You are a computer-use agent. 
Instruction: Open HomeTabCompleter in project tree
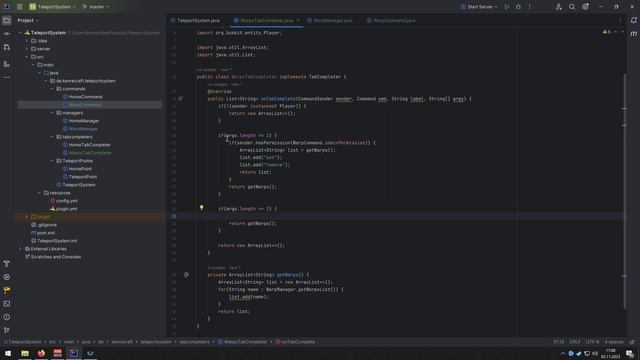coord(89,145)
